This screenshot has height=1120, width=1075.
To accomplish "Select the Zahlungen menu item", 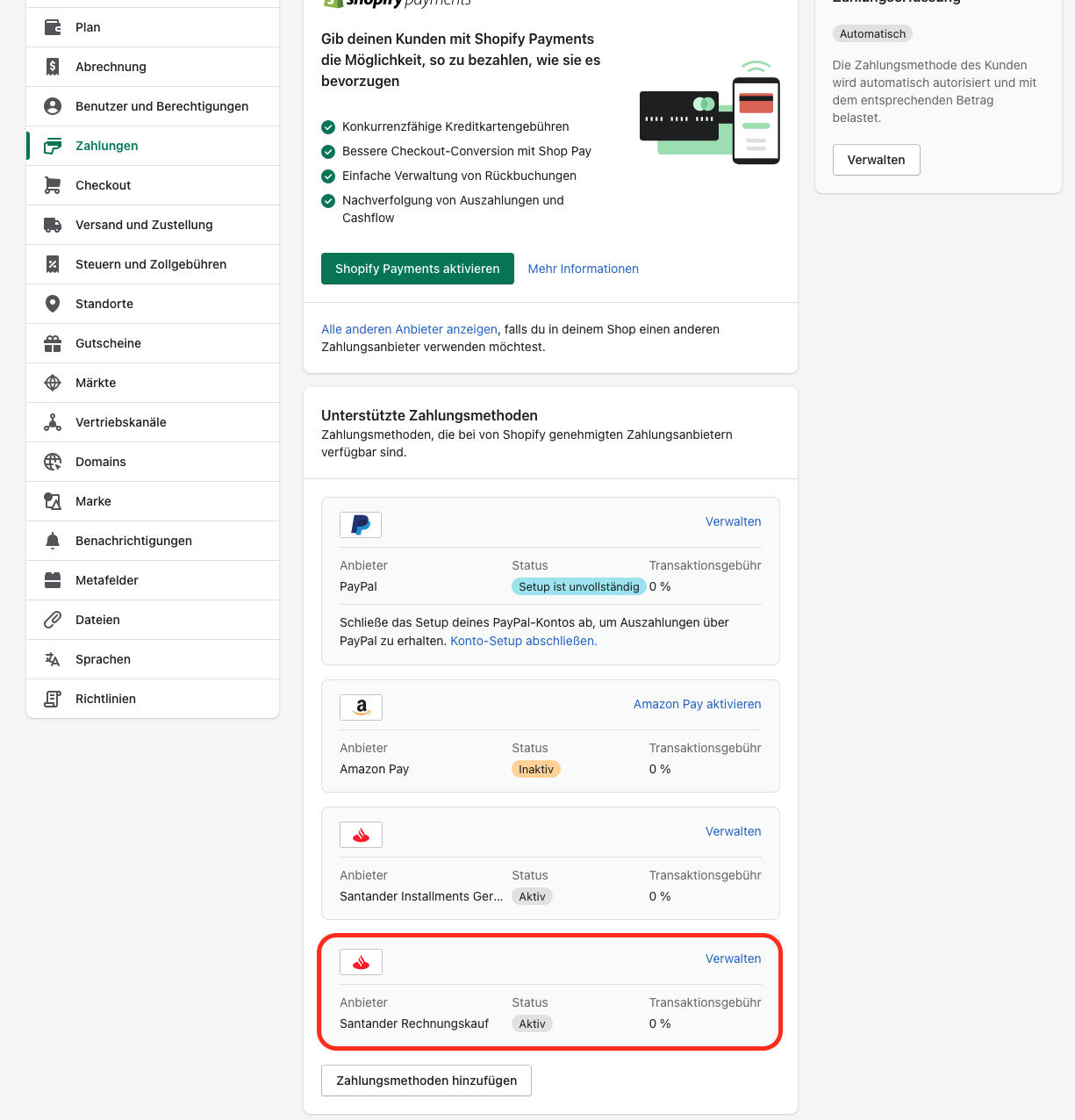I will [x=153, y=146].
